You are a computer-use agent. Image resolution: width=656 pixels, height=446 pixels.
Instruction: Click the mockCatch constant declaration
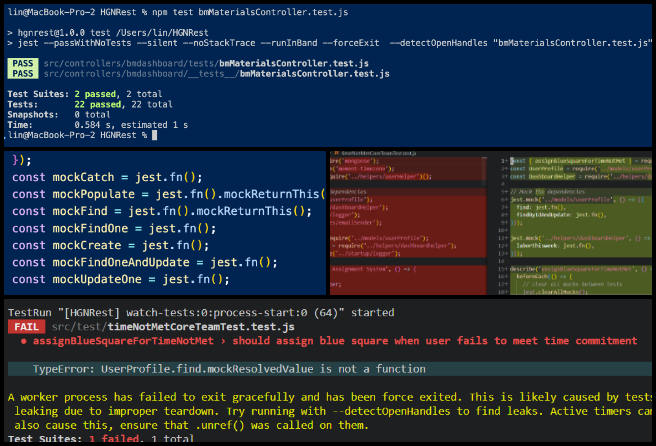click(x=107, y=177)
